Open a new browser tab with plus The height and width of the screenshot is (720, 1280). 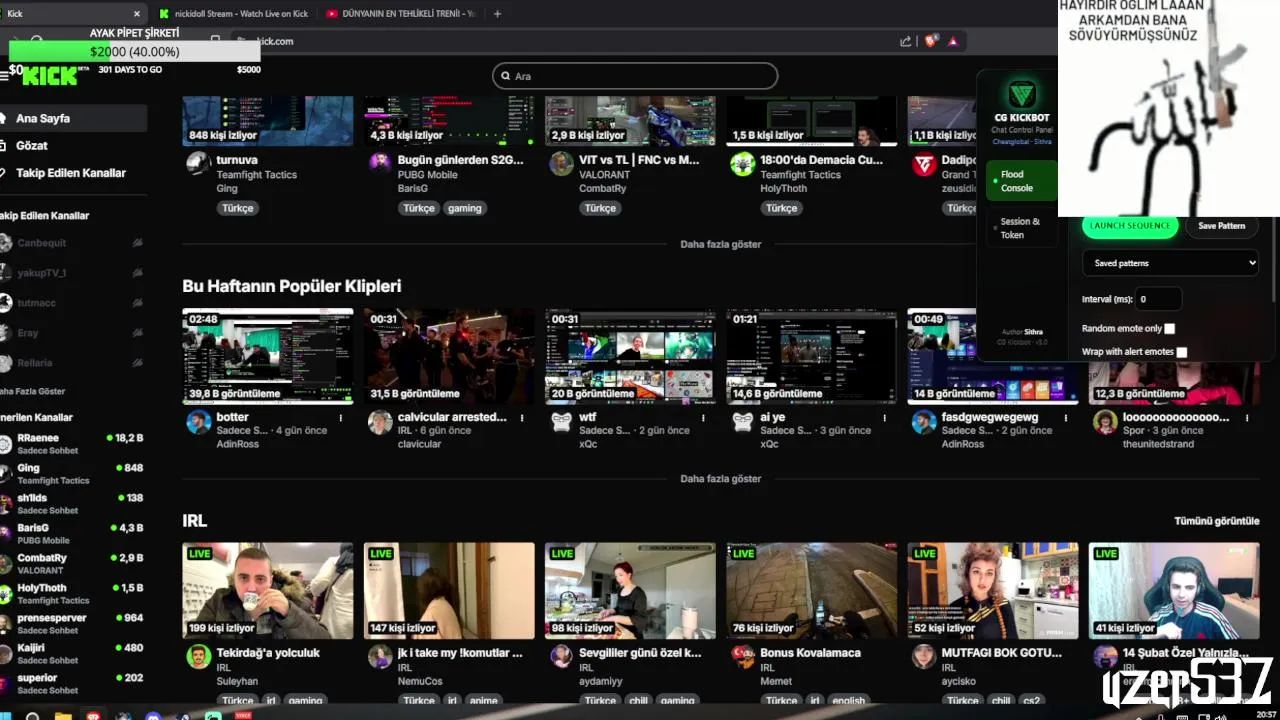point(497,13)
